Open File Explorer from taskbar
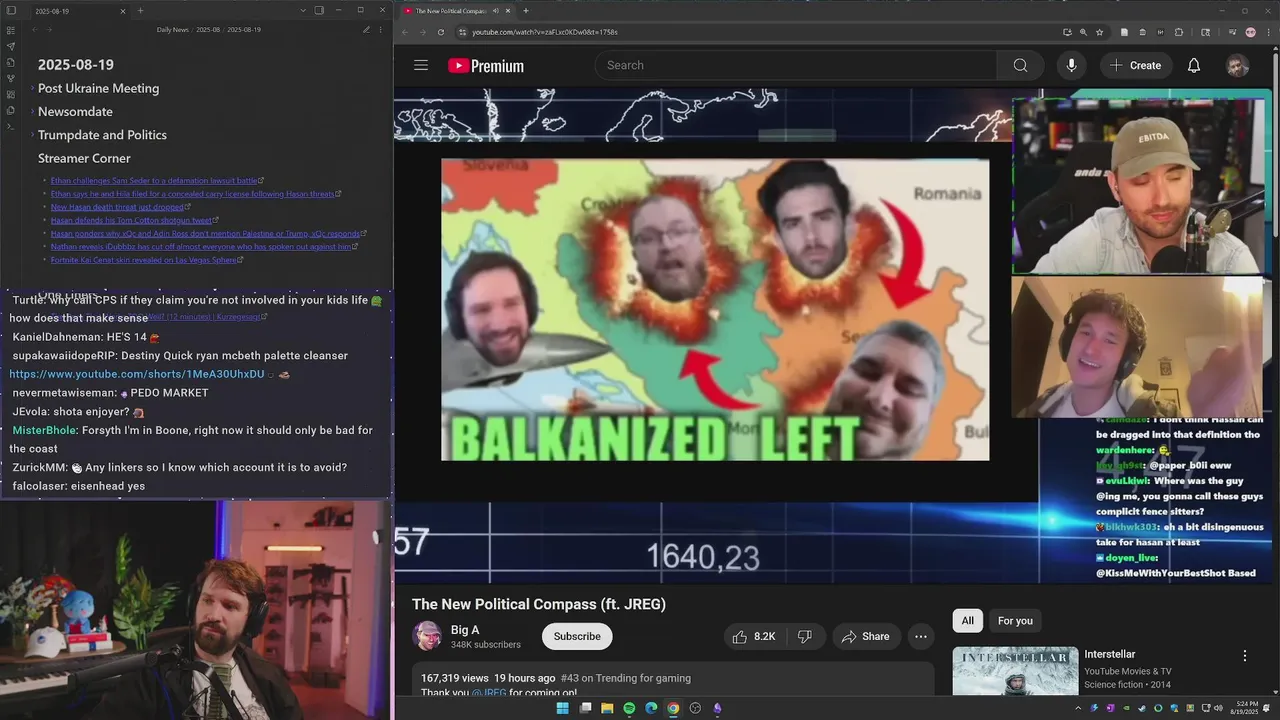This screenshot has width=1280, height=720. (x=607, y=708)
